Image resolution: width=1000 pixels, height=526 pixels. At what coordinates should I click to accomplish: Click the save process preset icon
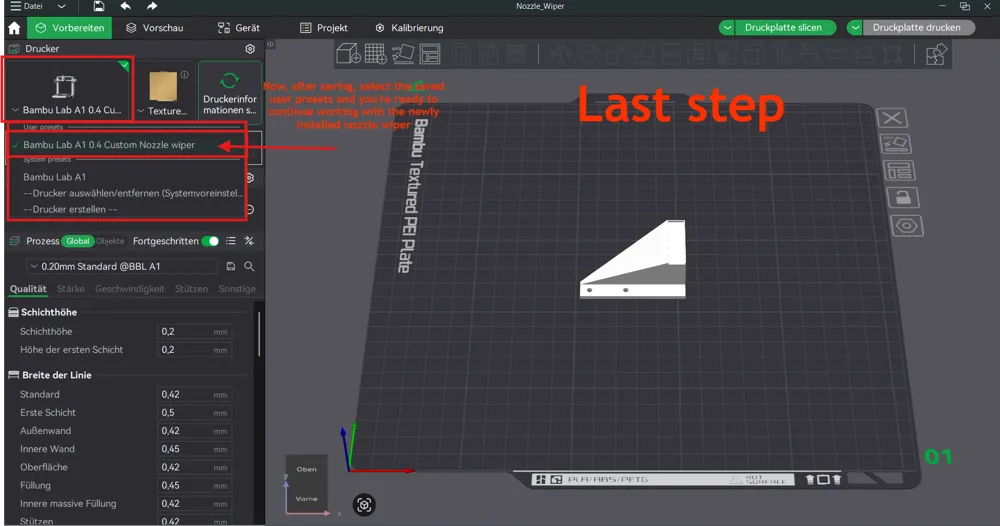pyautogui.click(x=231, y=267)
